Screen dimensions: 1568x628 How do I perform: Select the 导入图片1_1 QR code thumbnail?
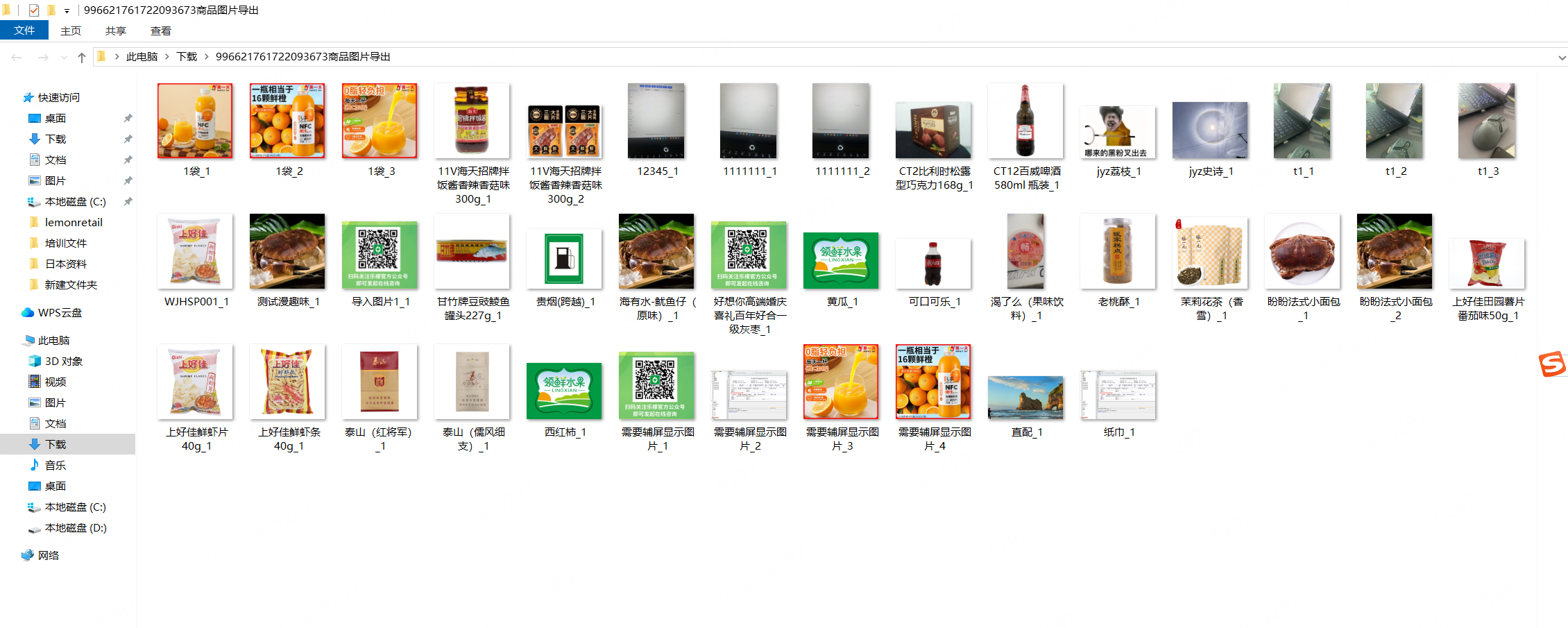(380, 255)
